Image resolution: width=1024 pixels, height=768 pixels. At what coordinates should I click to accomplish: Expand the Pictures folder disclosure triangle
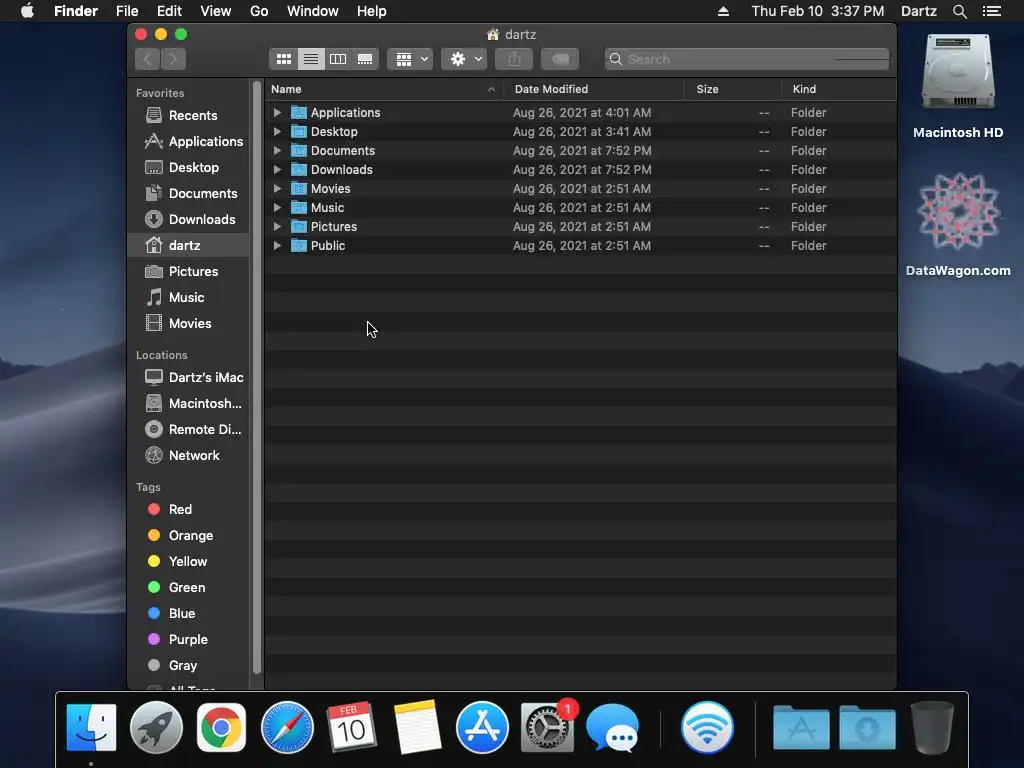(277, 226)
